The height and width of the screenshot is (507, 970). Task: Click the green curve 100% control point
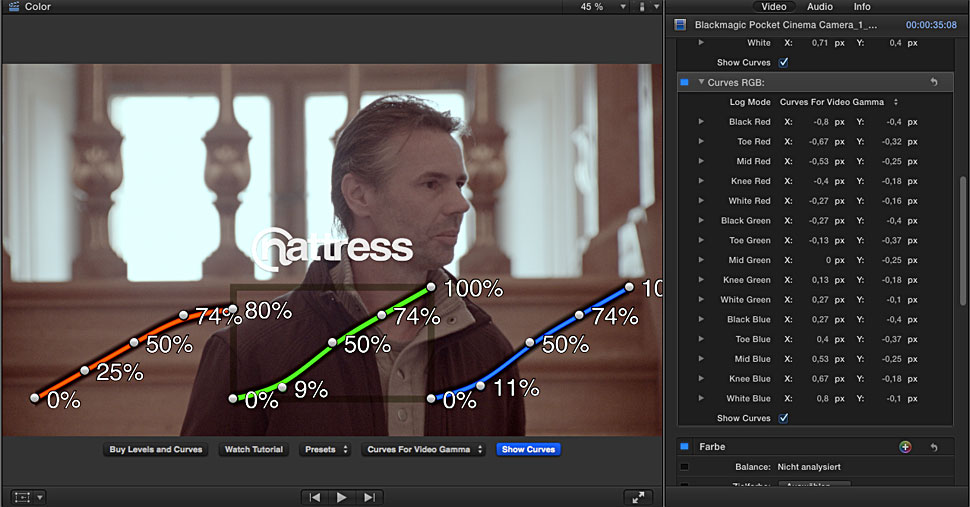pos(431,287)
